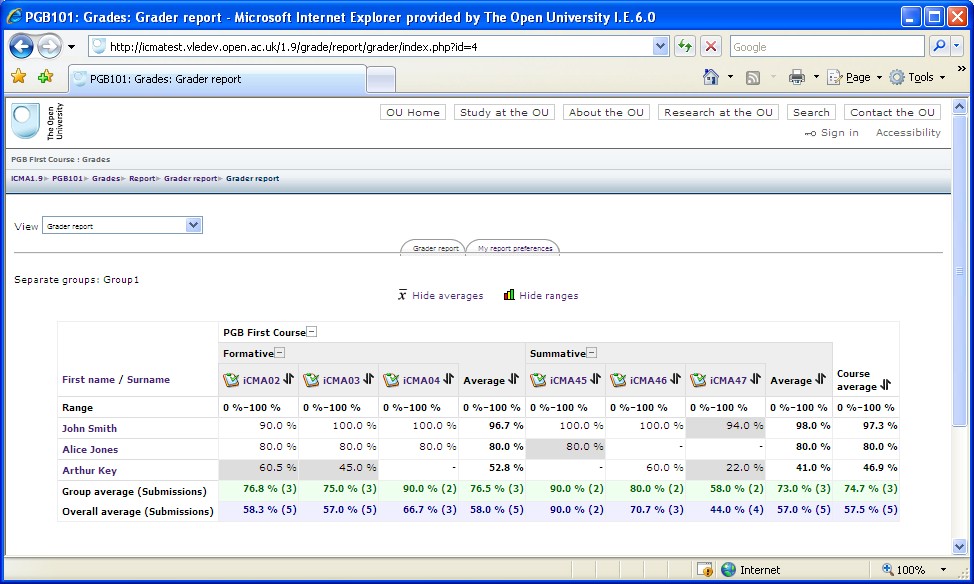This screenshot has height=584, width=974.
Task: Click the RSS feeds icon
Action: coord(753,78)
